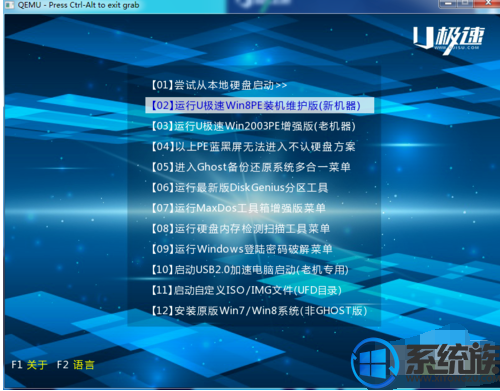
Task: Select entry 10 USB2.0 accelerated boot
Action: 250,270
